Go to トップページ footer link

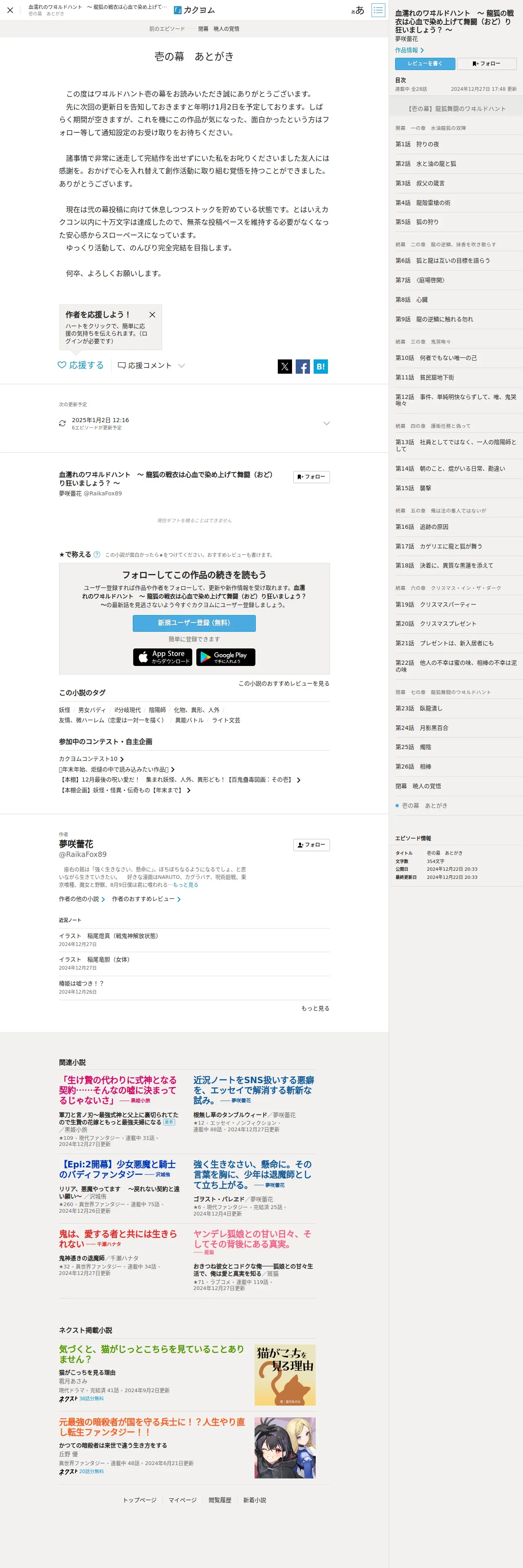point(139,1500)
